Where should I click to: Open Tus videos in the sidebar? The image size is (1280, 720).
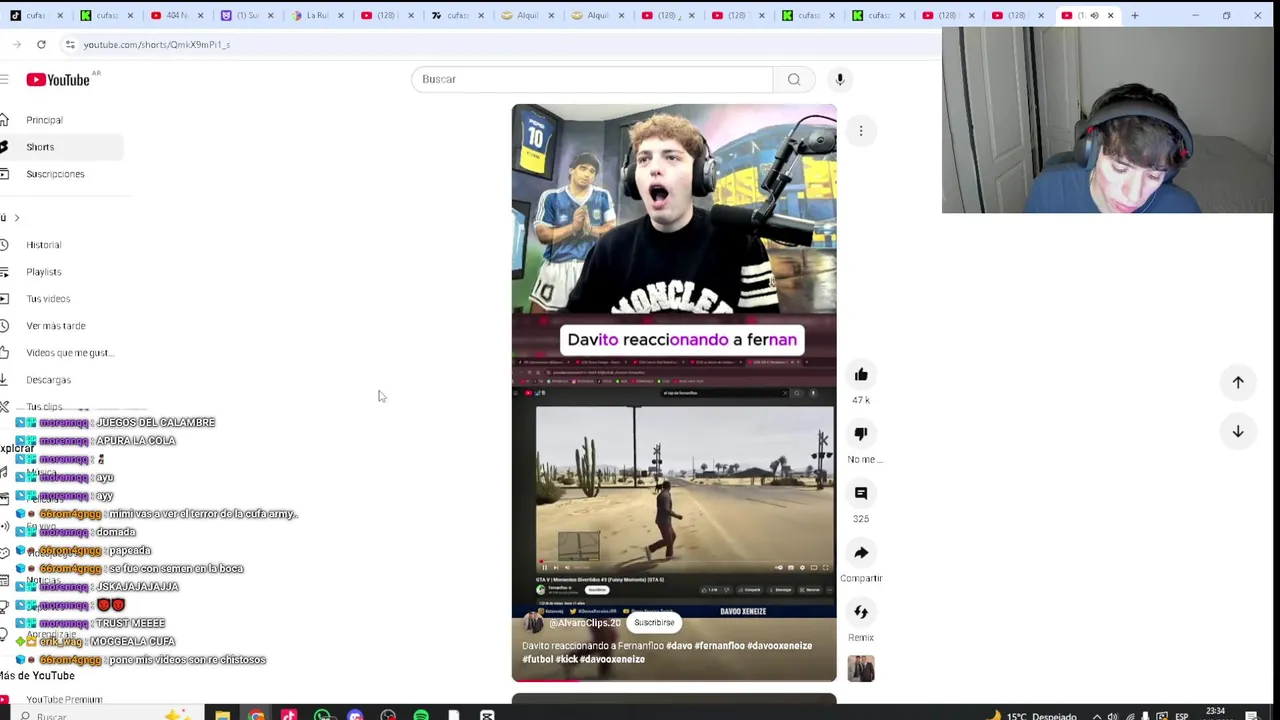click(48, 299)
